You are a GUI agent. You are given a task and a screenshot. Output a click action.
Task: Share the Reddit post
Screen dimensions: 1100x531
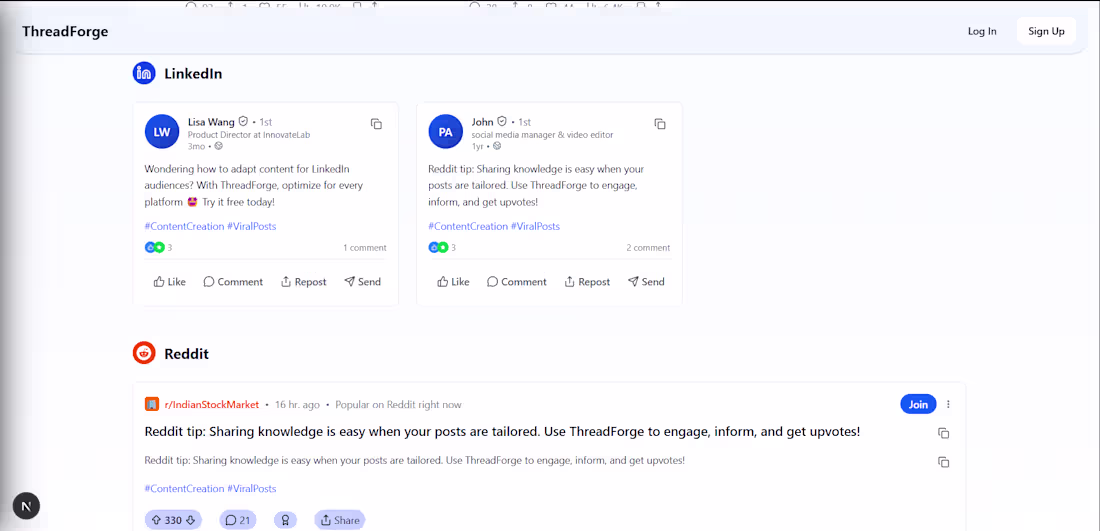(x=340, y=520)
